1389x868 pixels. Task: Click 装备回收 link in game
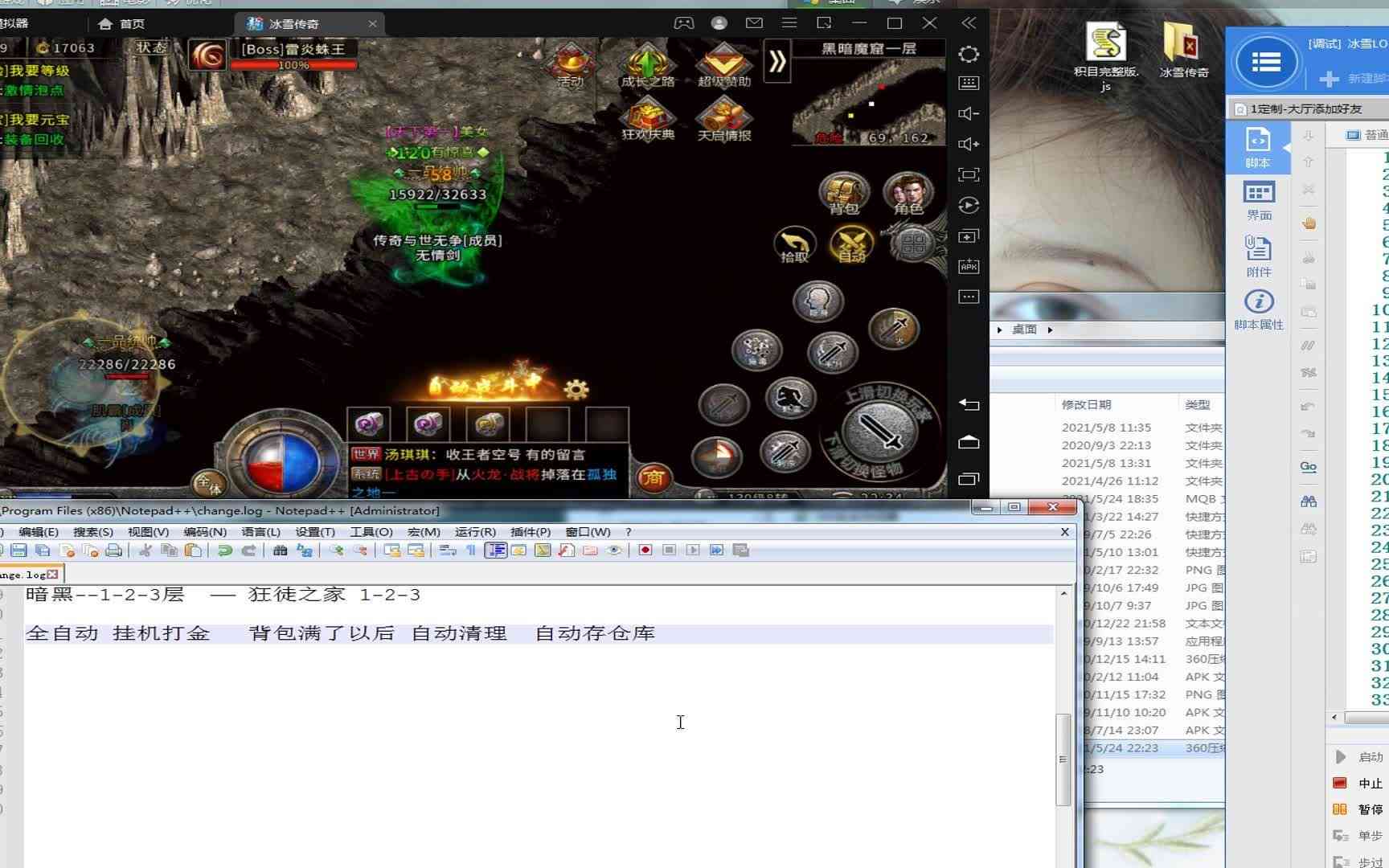coord(34,139)
